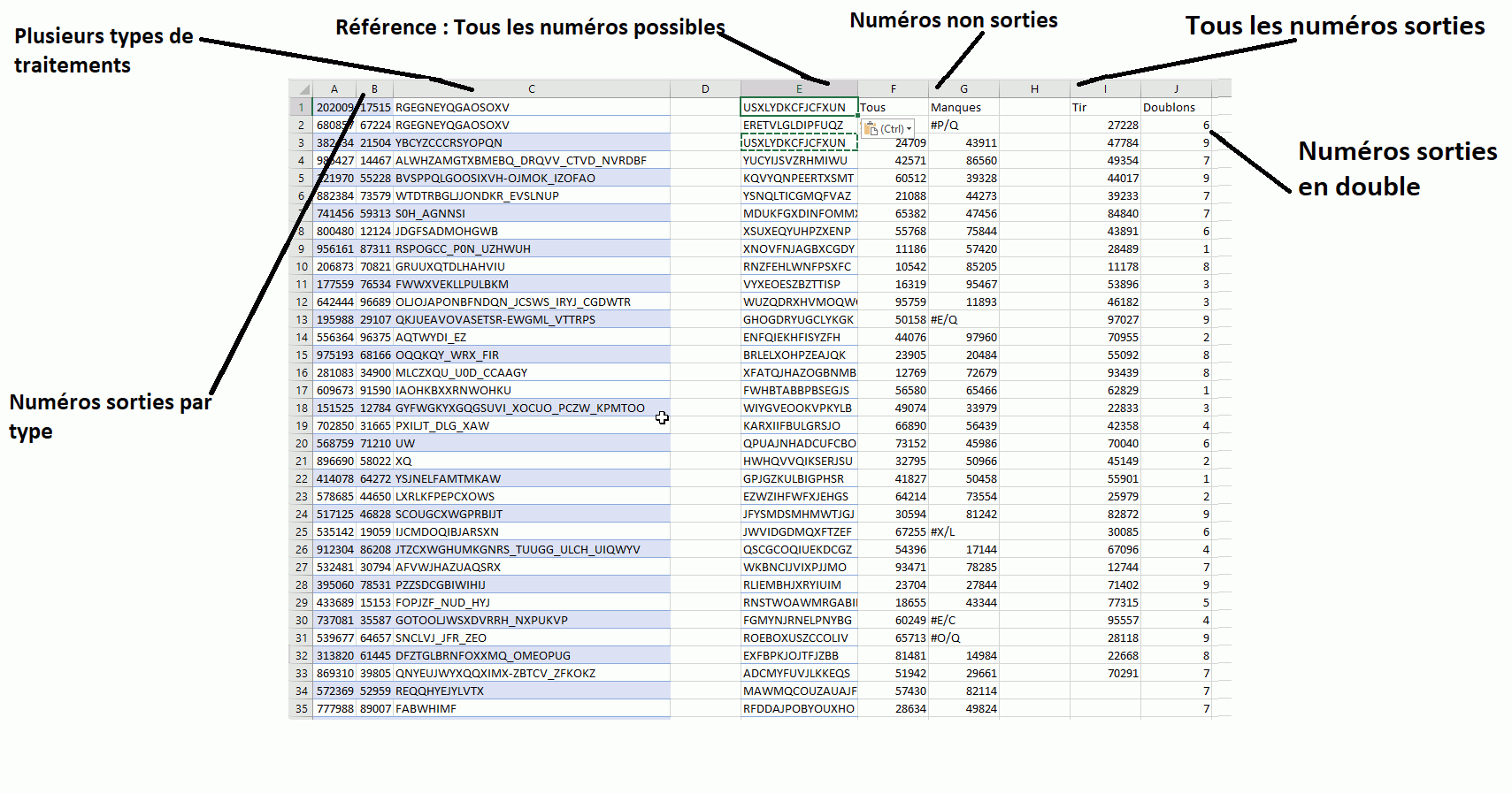Click cell containing UW
This screenshot has height=794, width=1512.
click(532, 443)
